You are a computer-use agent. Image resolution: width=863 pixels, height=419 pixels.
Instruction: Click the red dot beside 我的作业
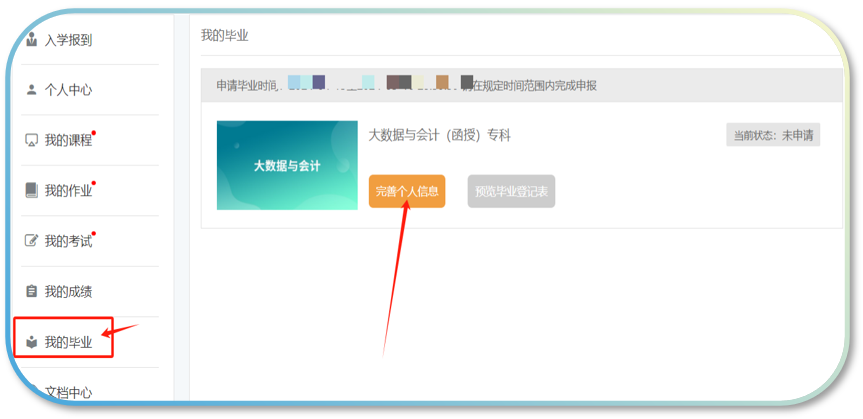94,183
